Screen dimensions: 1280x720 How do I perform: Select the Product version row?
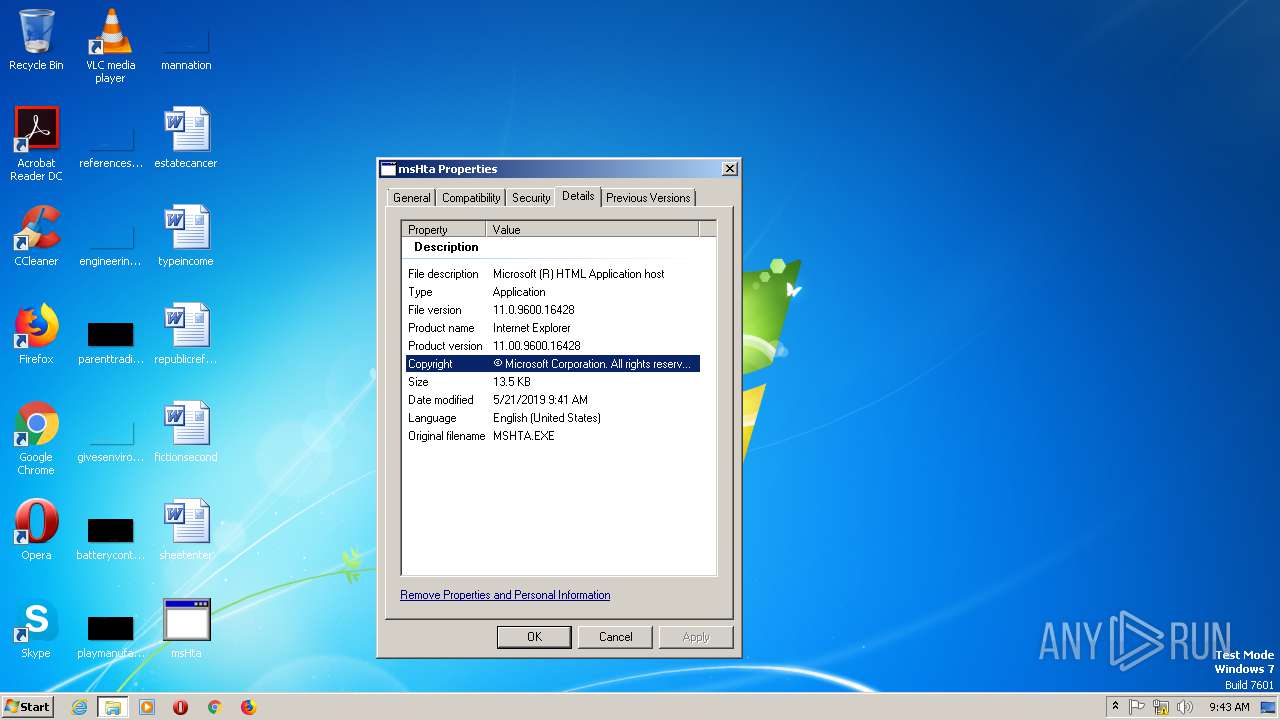[x=553, y=346]
